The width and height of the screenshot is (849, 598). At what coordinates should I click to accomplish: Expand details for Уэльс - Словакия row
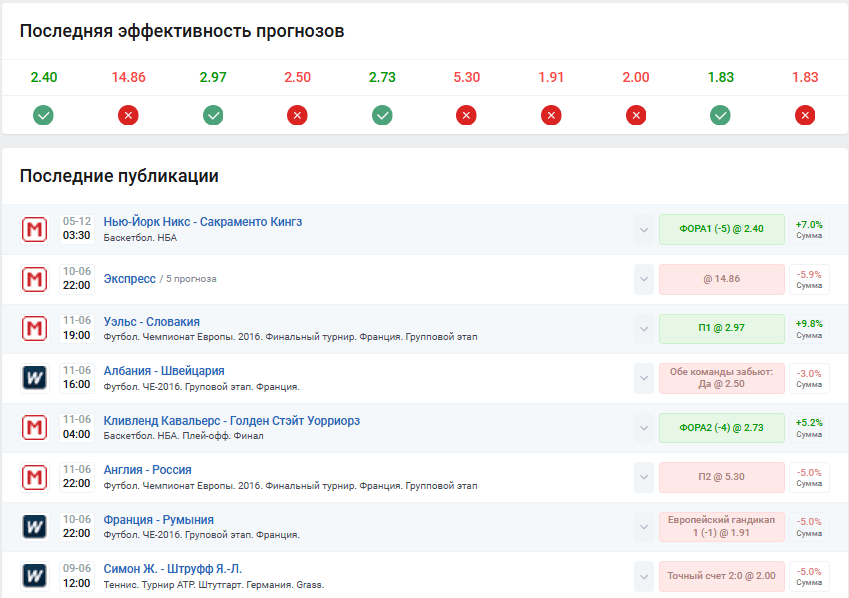pyautogui.click(x=643, y=328)
